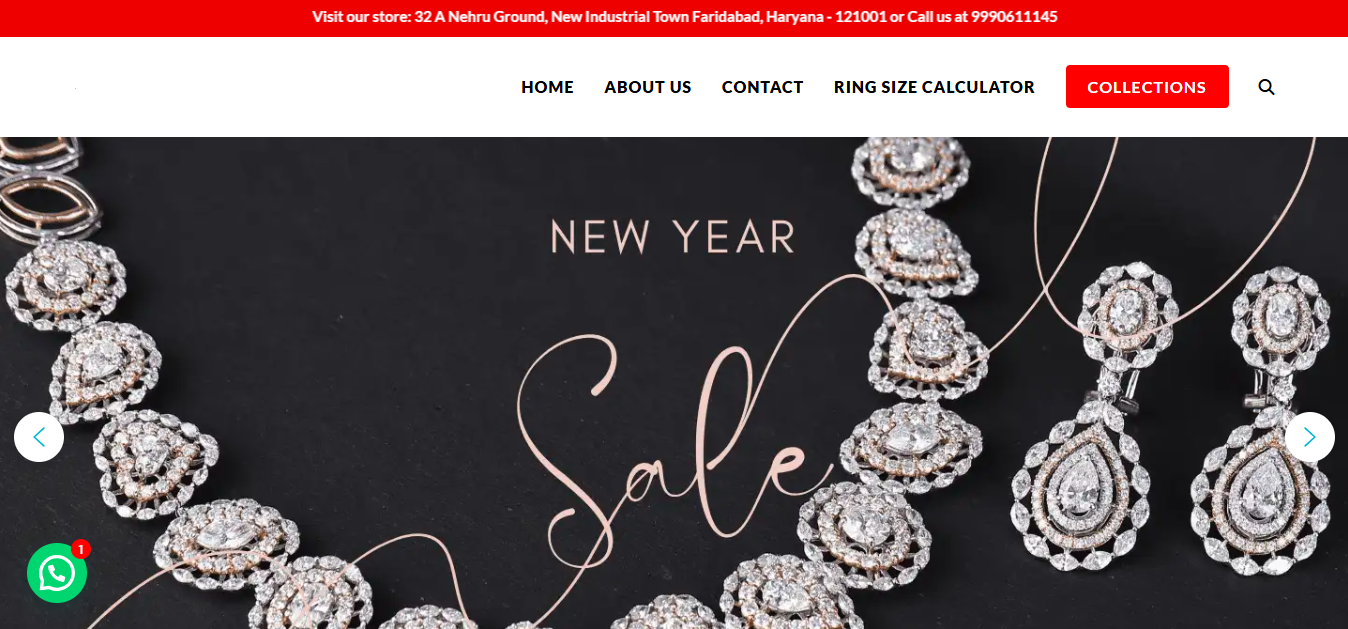Open the search magnifier icon
This screenshot has height=629, width=1348.
1266,87
